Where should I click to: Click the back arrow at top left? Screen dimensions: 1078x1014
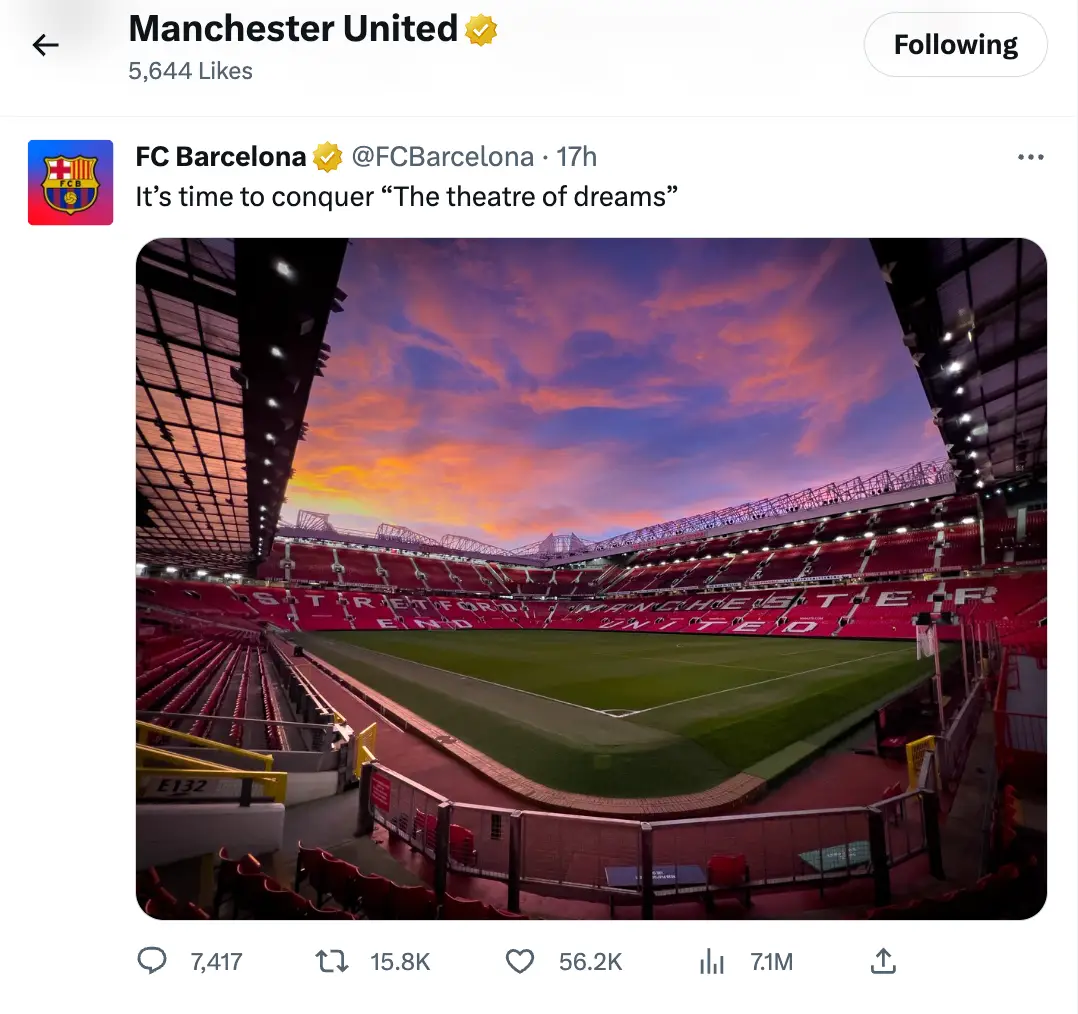coord(45,44)
